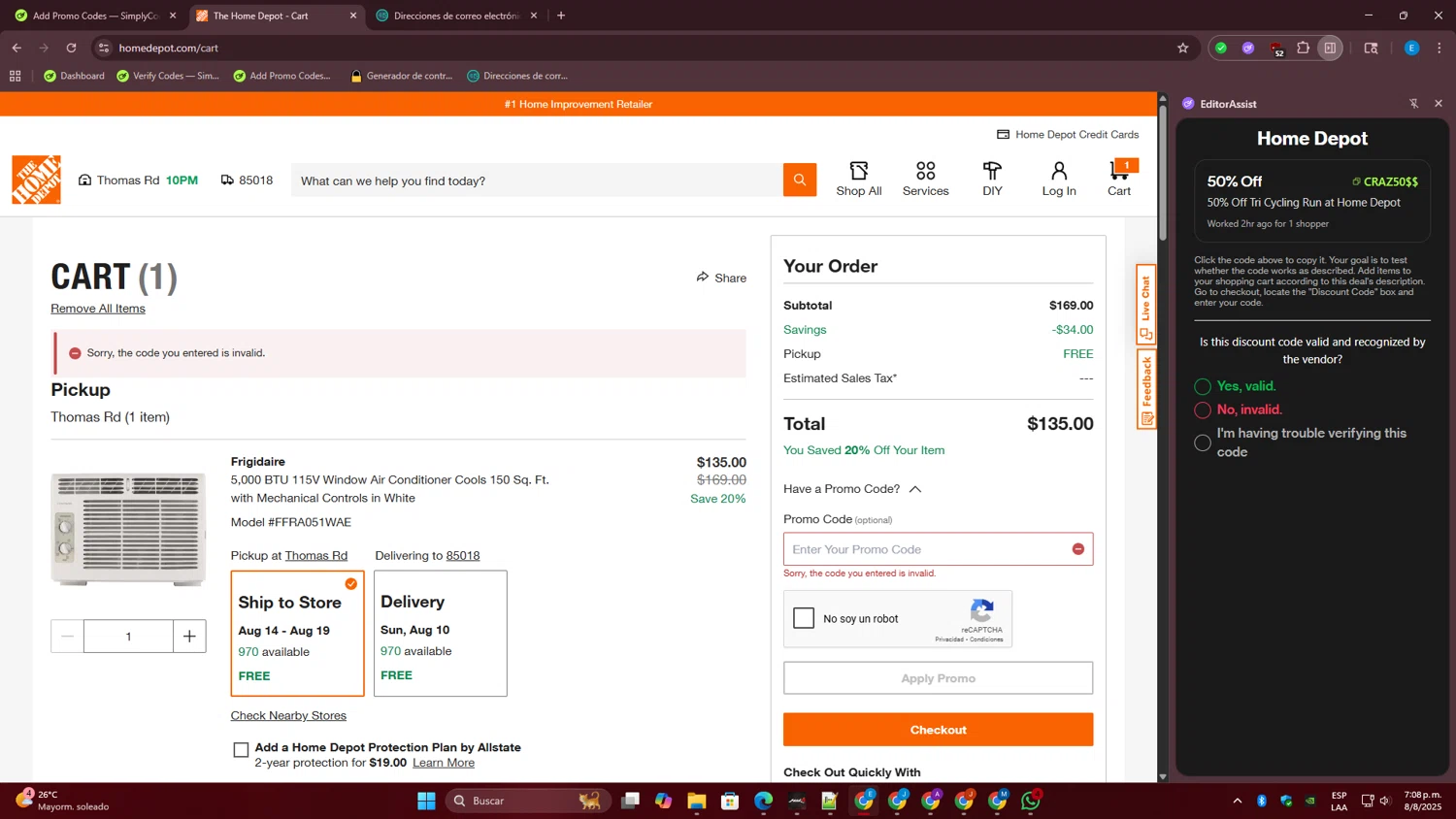Open Generador de contr... bookmark

(x=401, y=76)
